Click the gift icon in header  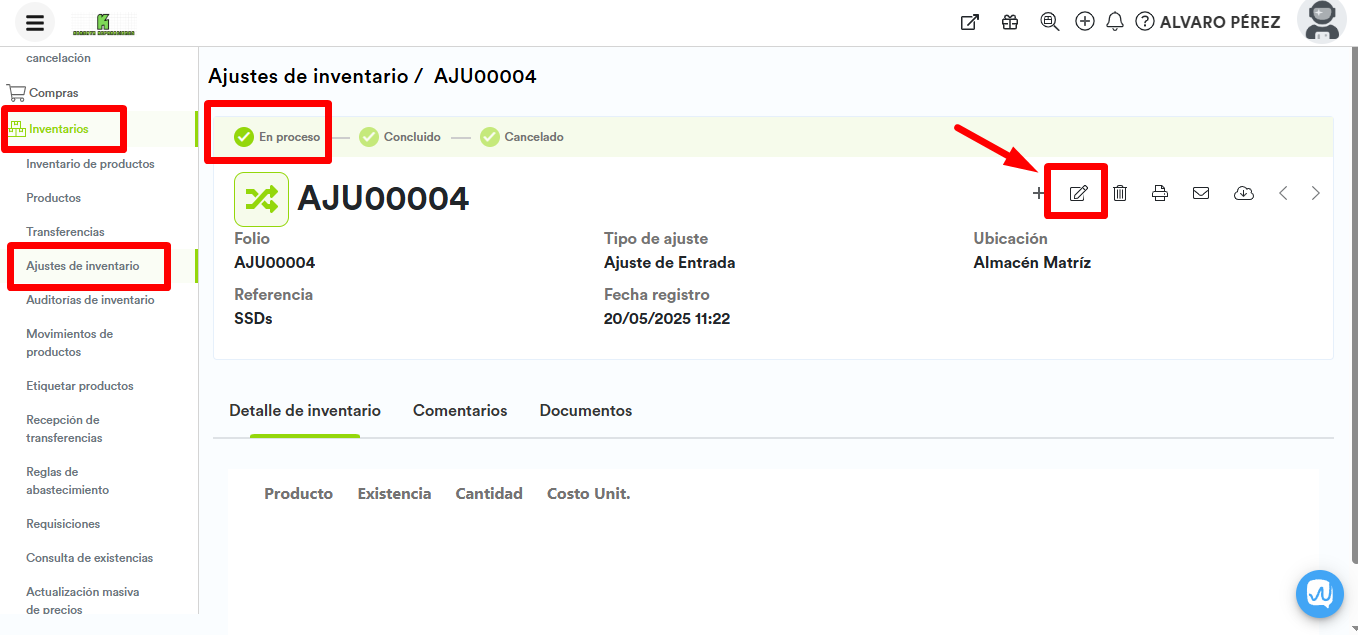(x=1010, y=22)
